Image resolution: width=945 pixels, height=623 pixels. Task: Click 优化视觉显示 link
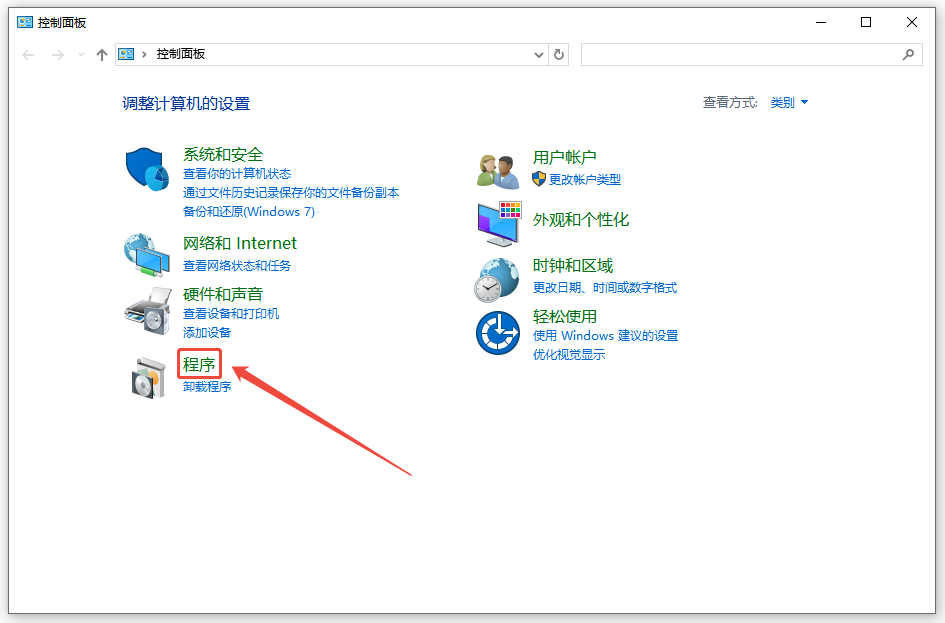(x=568, y=355)
